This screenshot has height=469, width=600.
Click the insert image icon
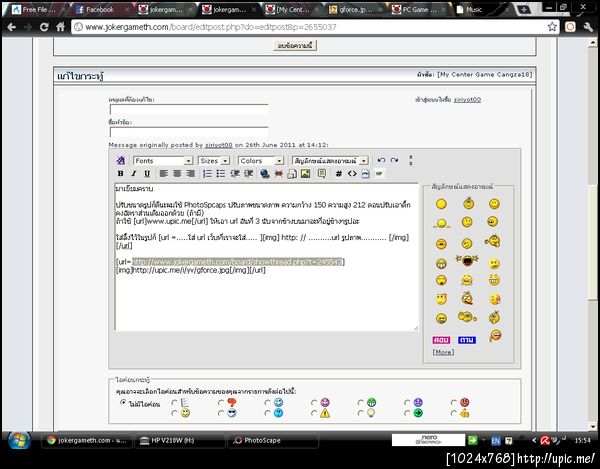click(305, 174)
